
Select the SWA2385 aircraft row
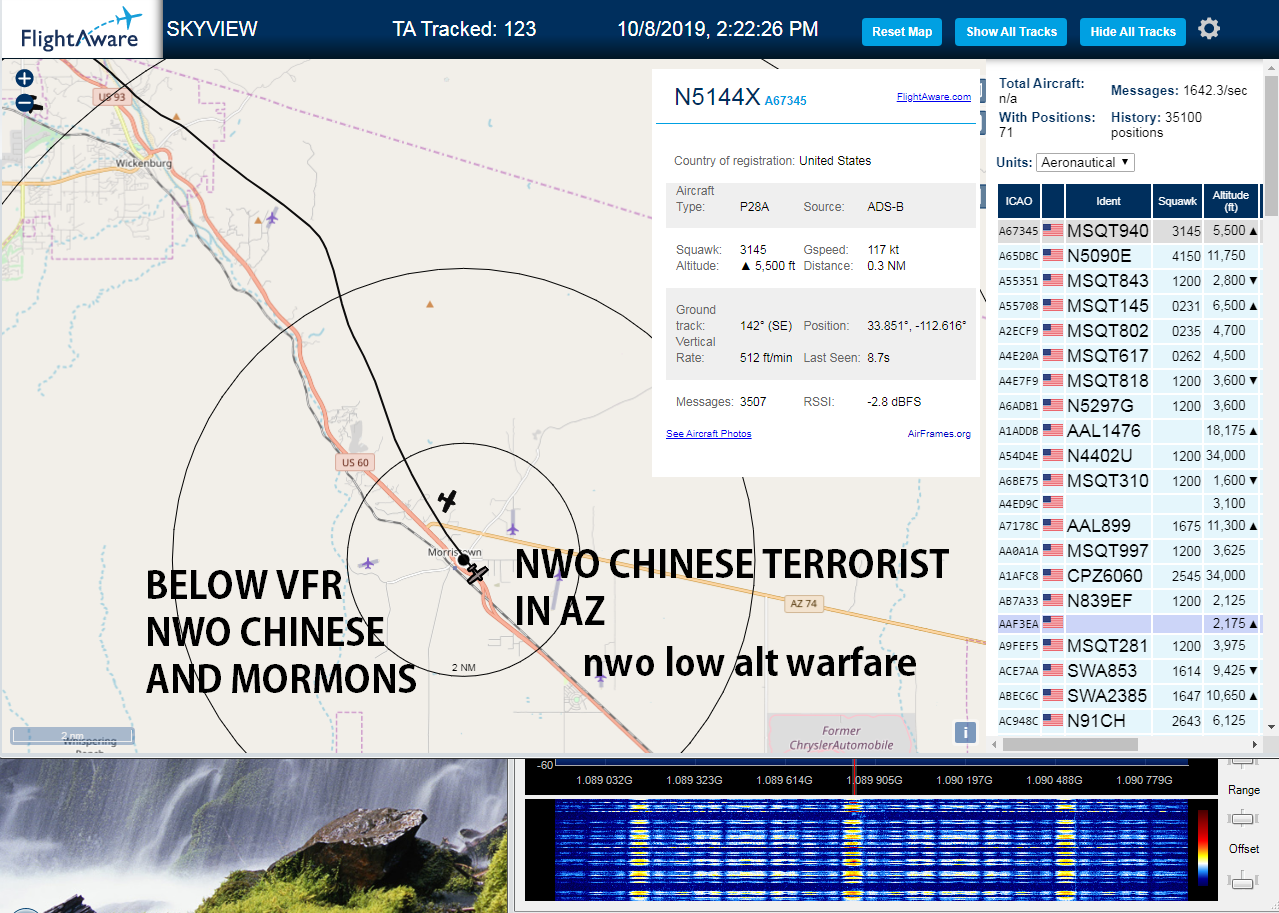coord(1128,696)
